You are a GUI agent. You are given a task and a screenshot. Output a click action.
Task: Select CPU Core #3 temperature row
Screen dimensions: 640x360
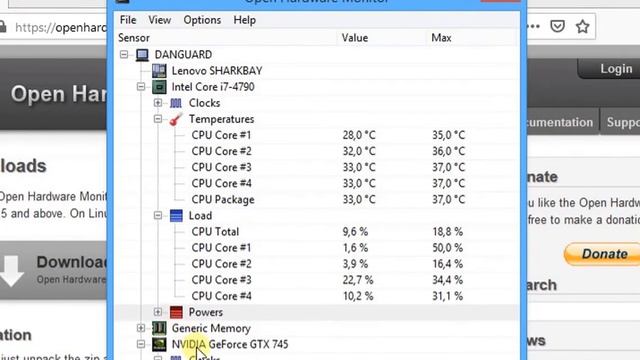[x=318, y=167]
